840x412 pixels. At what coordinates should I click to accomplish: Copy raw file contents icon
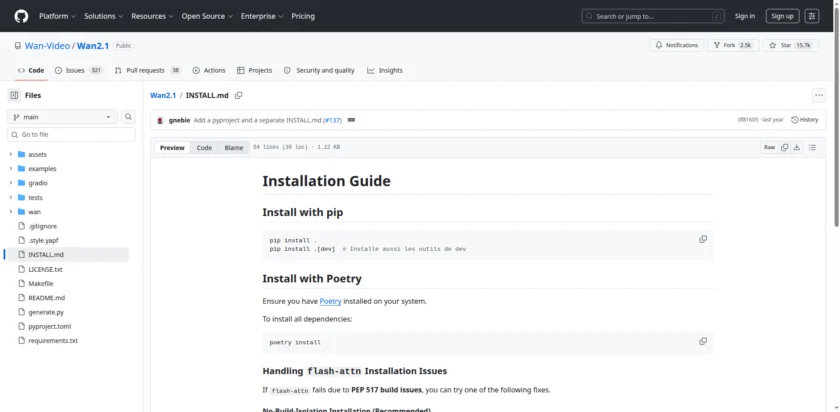coord(784,147)
